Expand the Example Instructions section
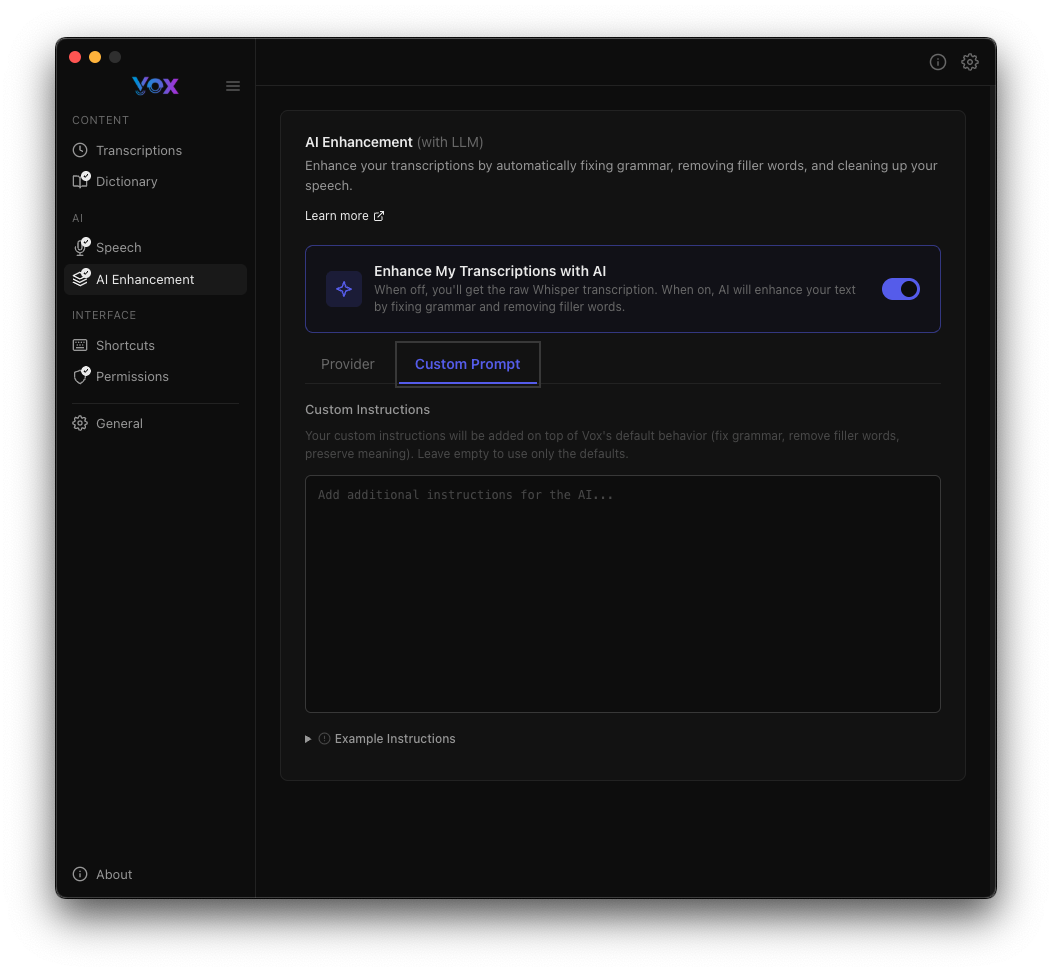The image size is (1052, 972). coord(386,738)
